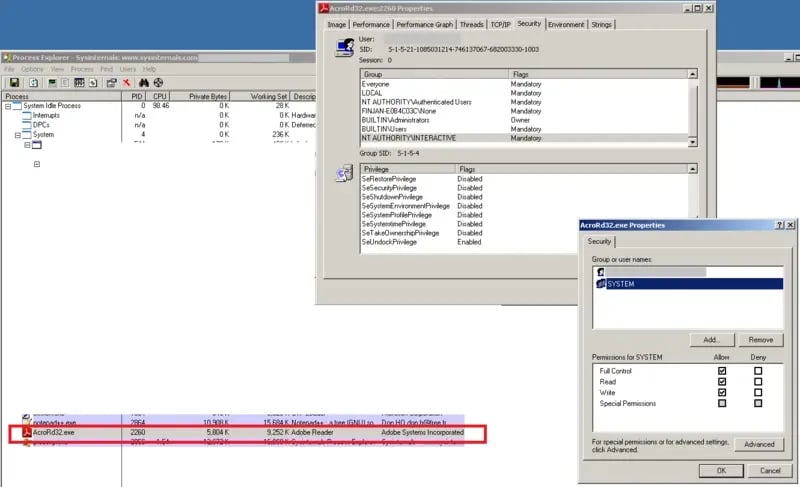Click the Save icon in Process Explorer toolbar
This screenshot has width=800, height=487.
14,82
